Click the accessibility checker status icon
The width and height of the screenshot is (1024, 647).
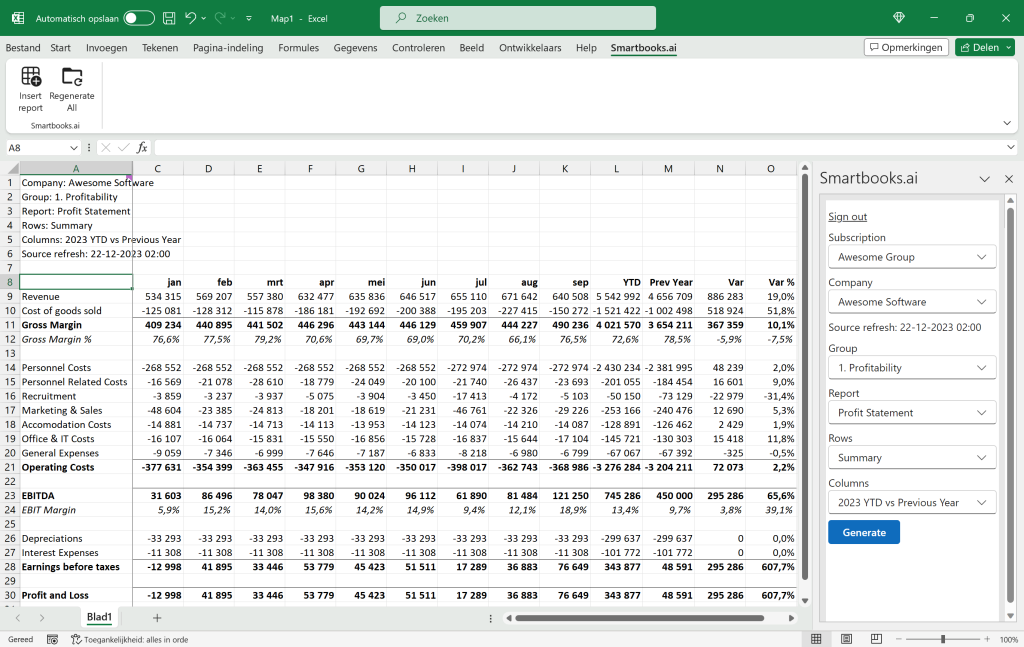coord(76,640)
